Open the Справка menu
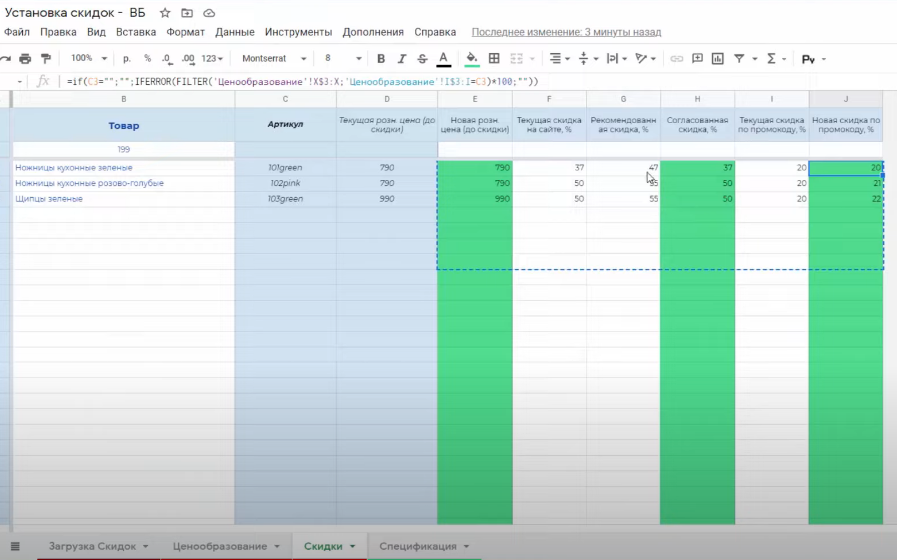Viewport: 897px width, 560px height. [435, 32]
